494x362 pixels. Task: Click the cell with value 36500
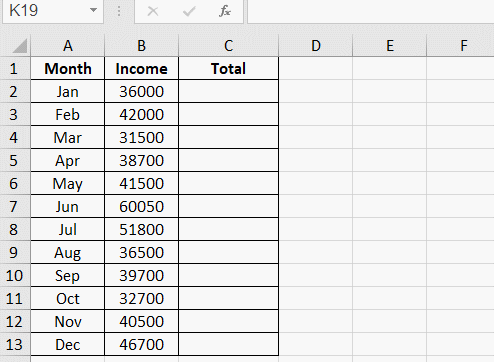(142, 253)
